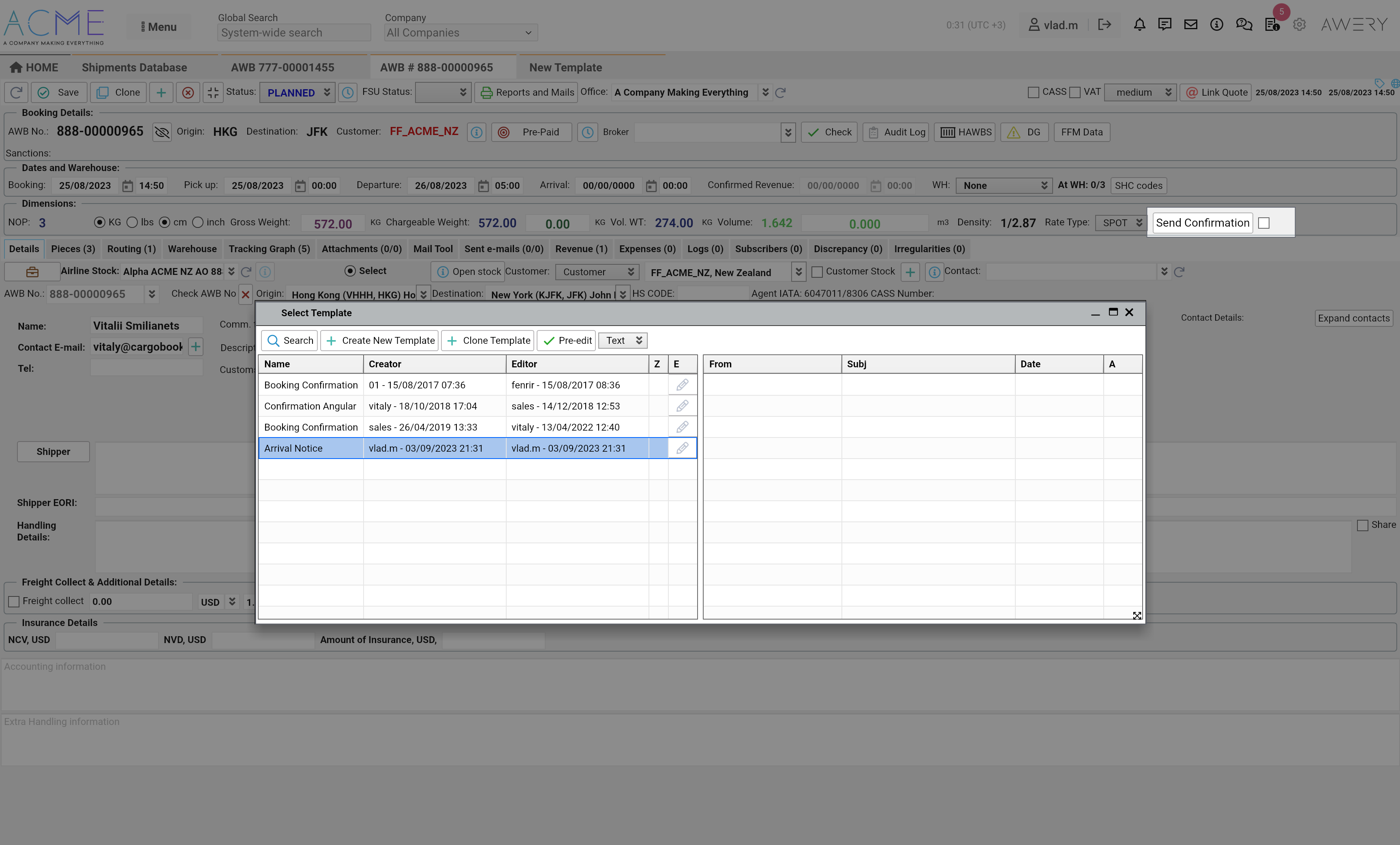Click the Date column header in mail list
Screen dimensions: 1400x845
click(x=1059, y=364)
